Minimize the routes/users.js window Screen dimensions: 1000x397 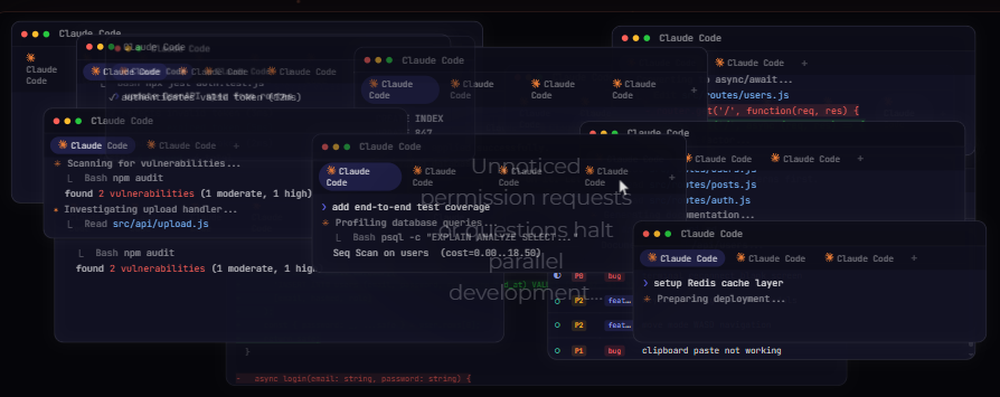tap(636, 38)
